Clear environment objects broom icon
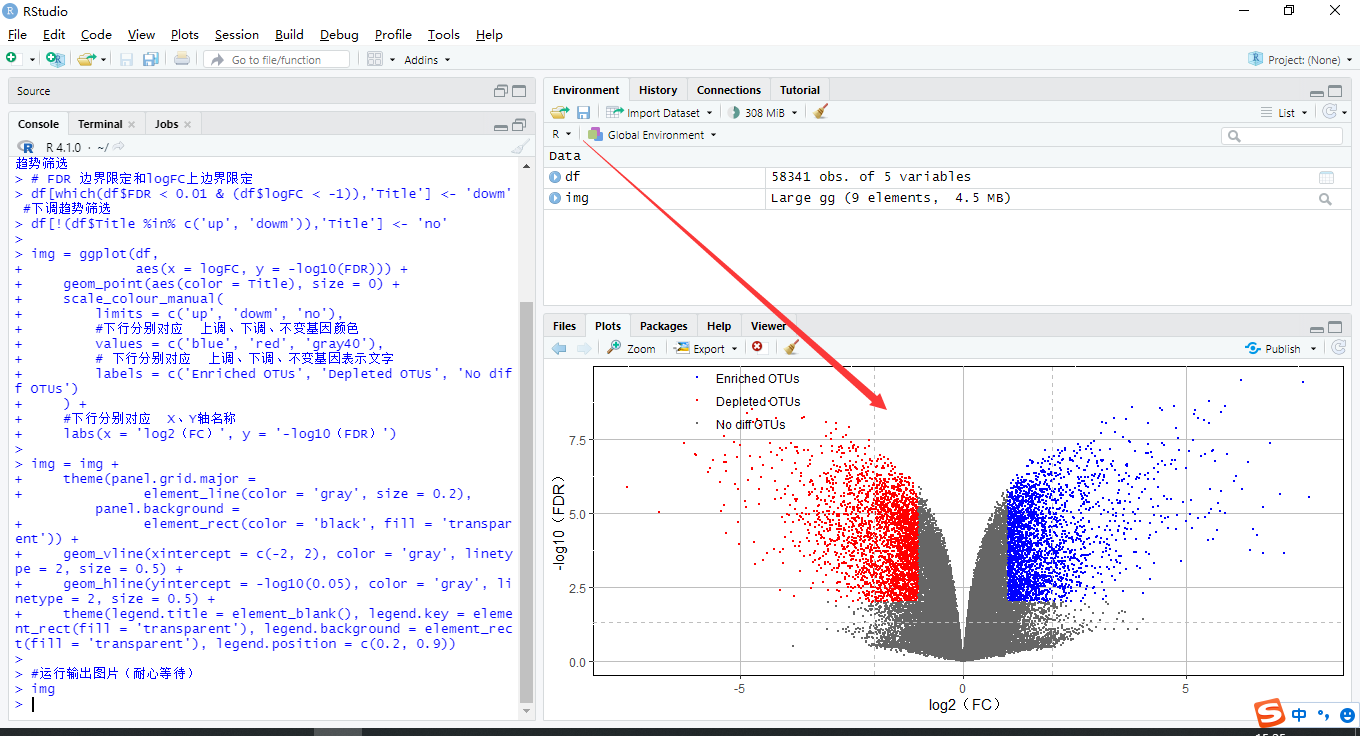1360x736 pixels. tap(820, 112)
